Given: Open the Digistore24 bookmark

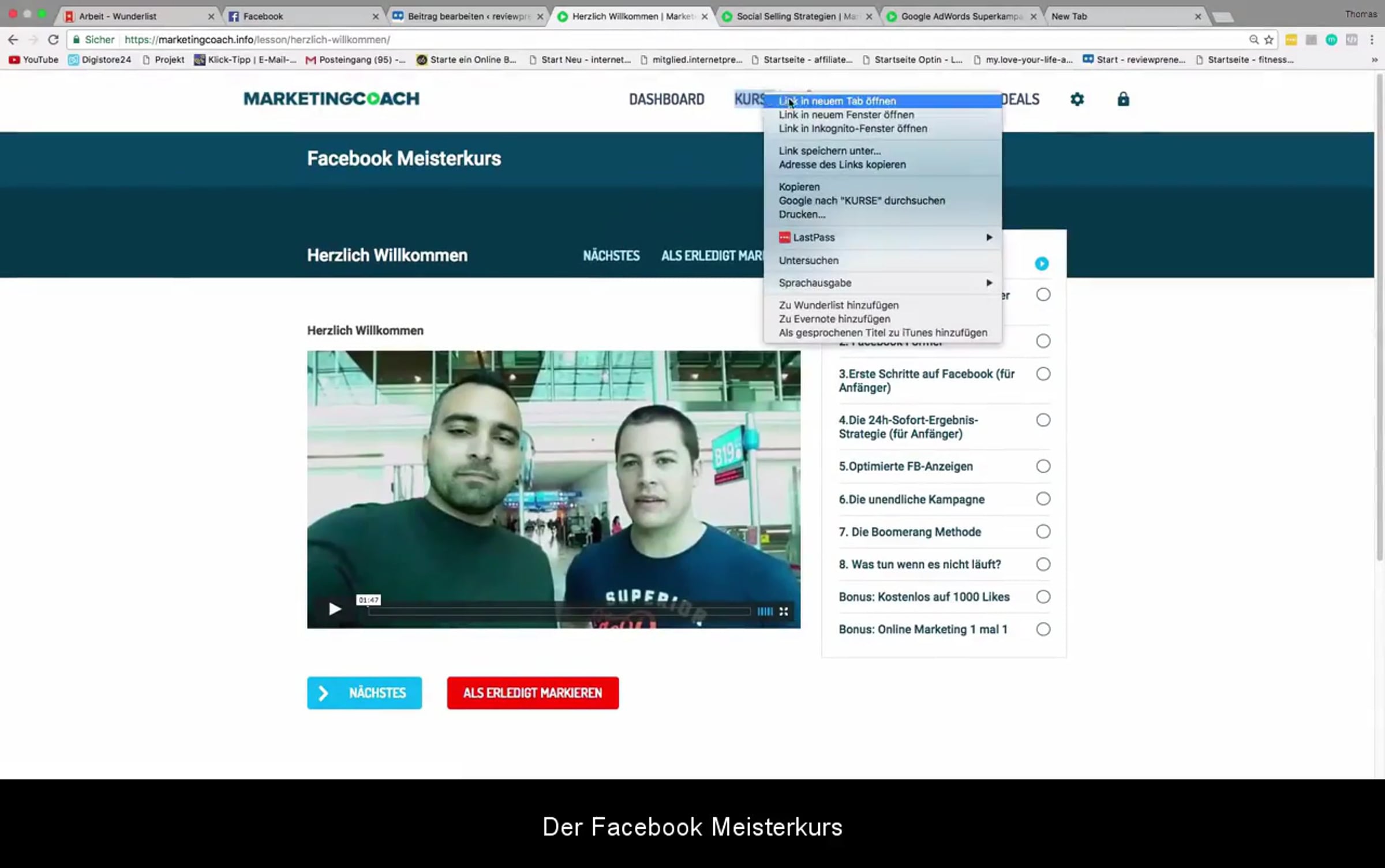Looking at the screenshot, I should 100,59.
